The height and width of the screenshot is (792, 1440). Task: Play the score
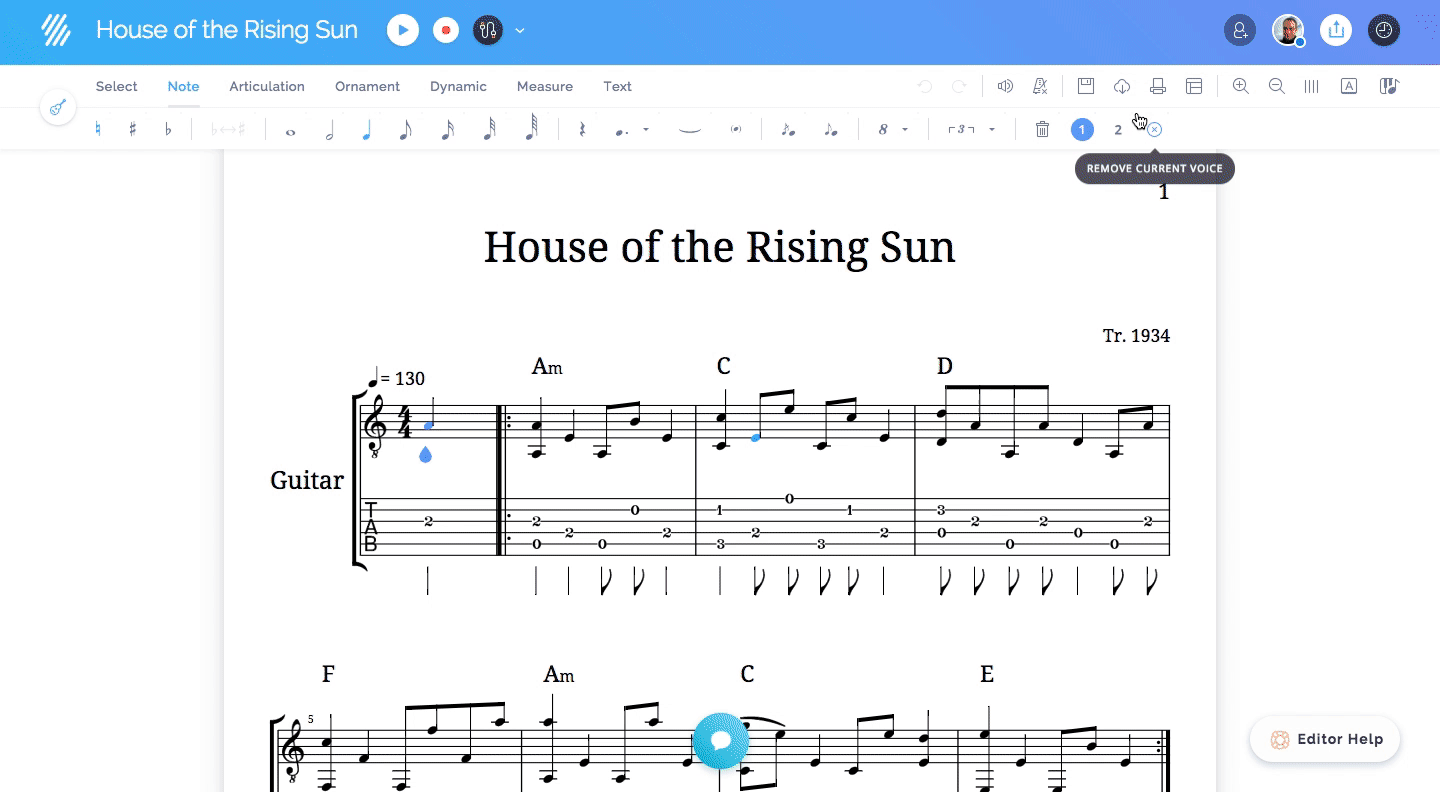tap(403, 30)
